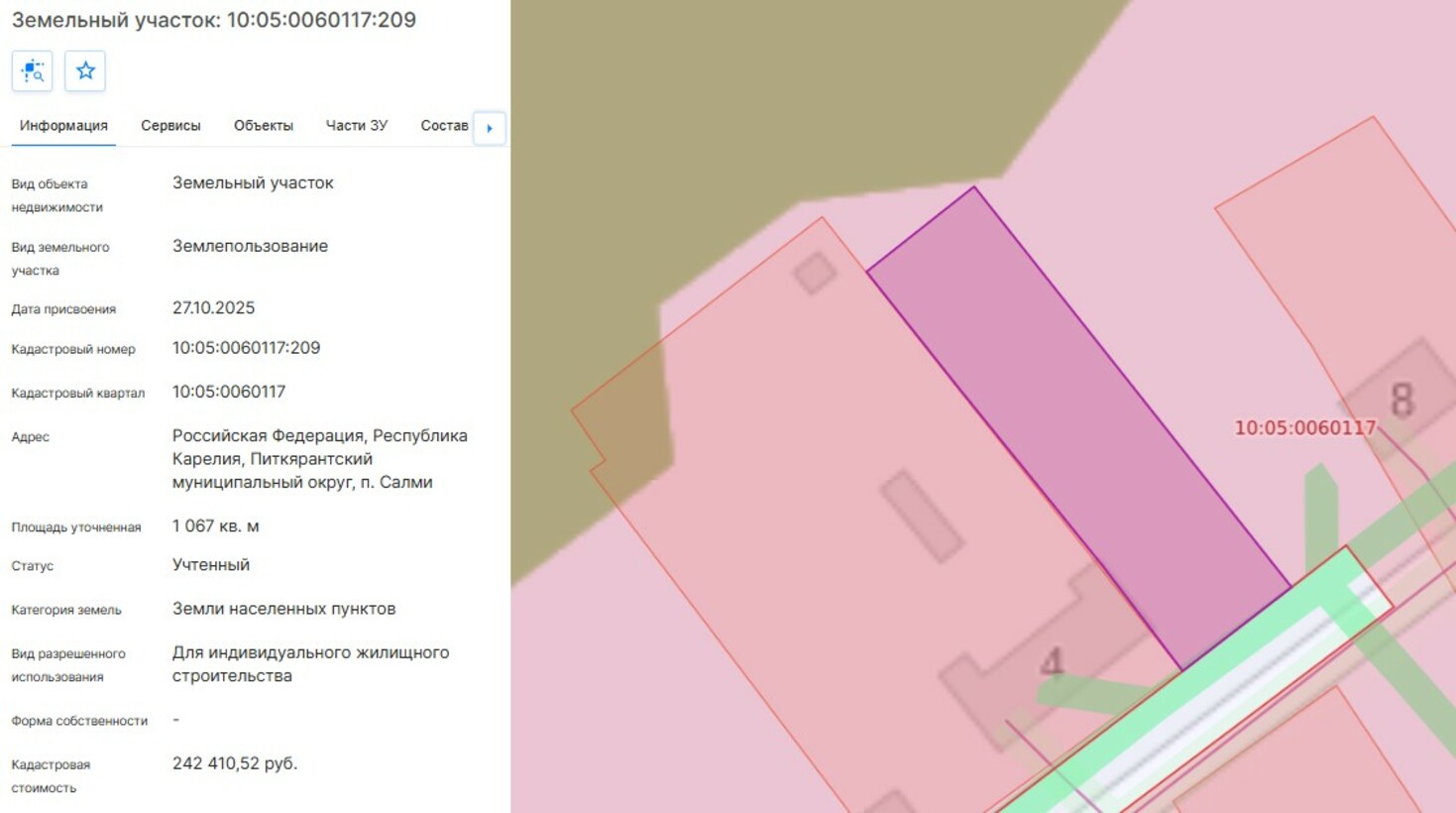1456x813 pixels.
Task: Go to the Объекты tab
Action: coord(263,126)
